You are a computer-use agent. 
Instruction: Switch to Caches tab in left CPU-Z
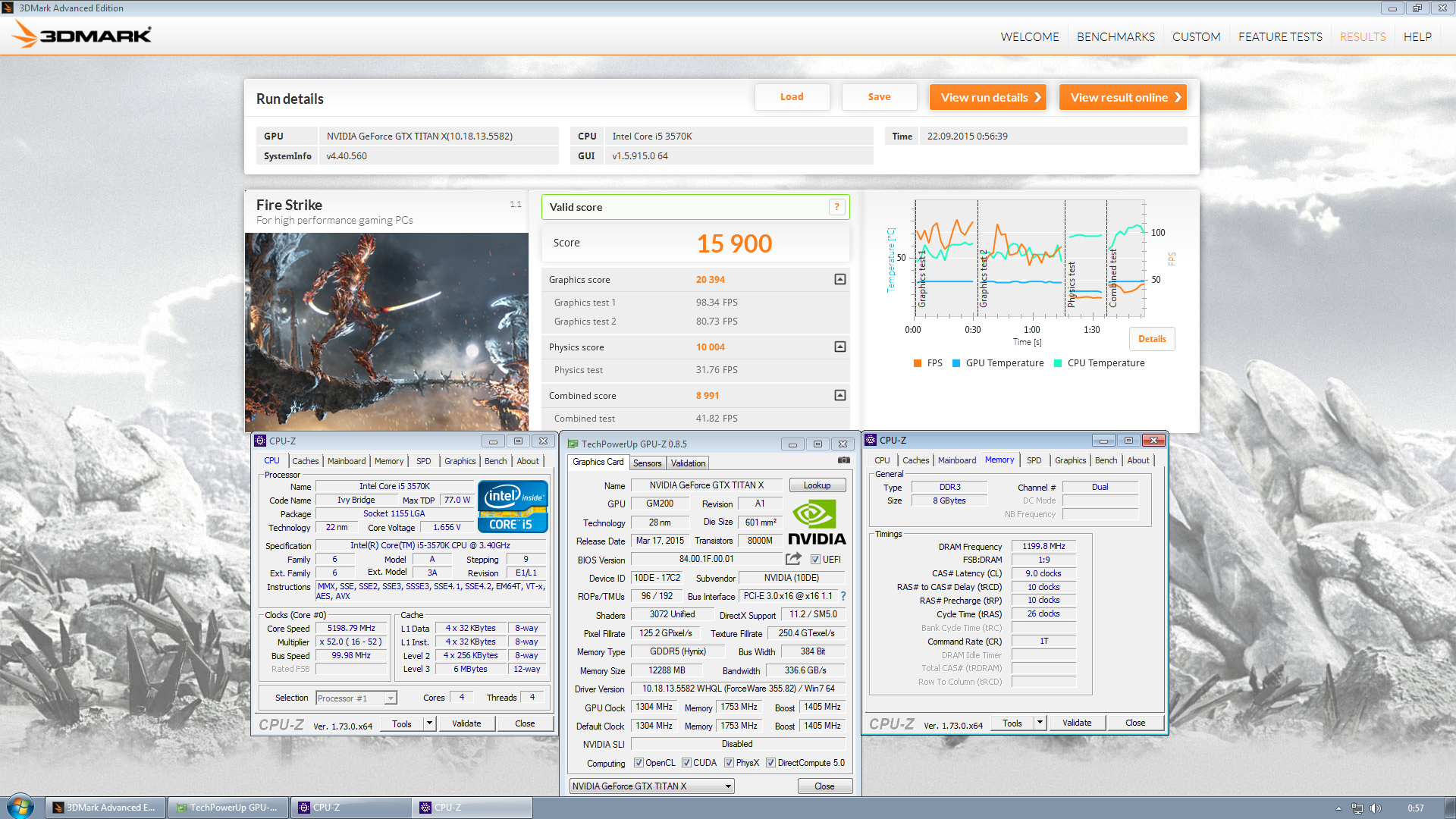pos(305,461)
